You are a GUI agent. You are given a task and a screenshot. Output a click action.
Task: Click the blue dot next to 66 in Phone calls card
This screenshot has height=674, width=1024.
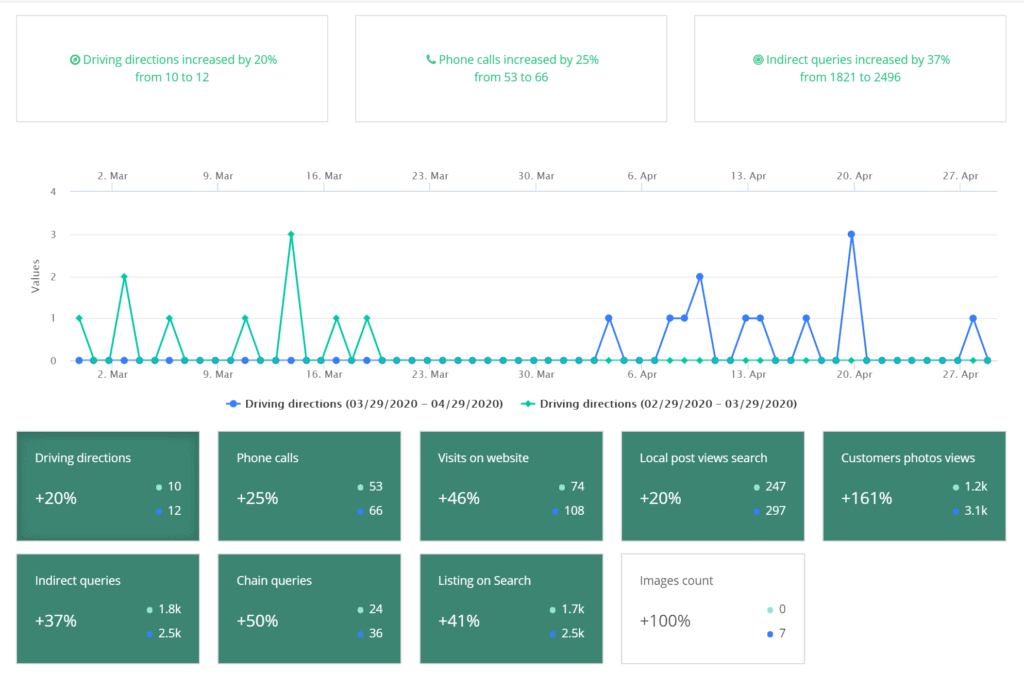(x=360, y=511)
